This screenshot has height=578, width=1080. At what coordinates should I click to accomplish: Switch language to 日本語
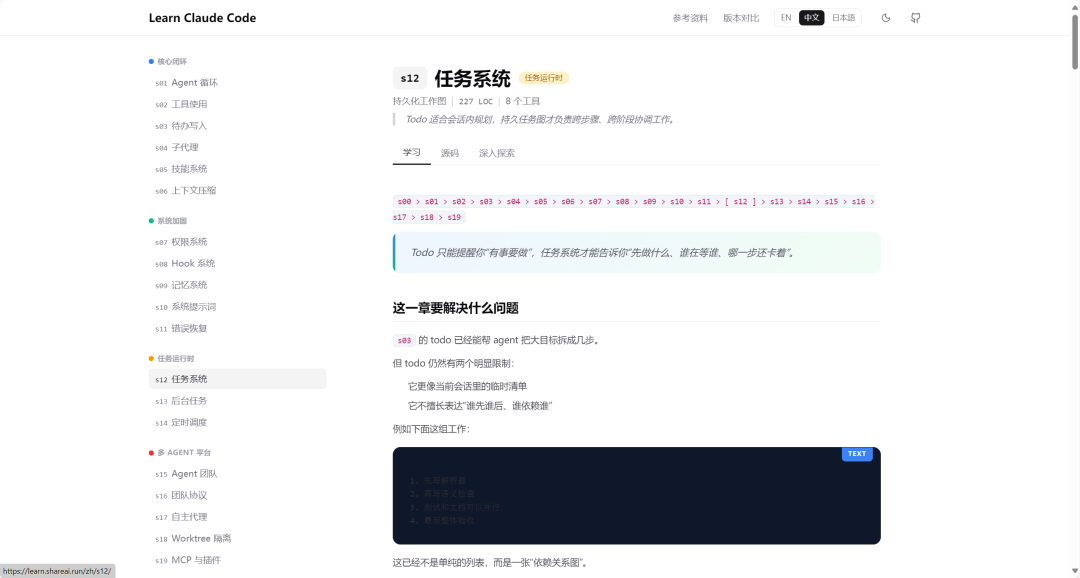(844, 17)
